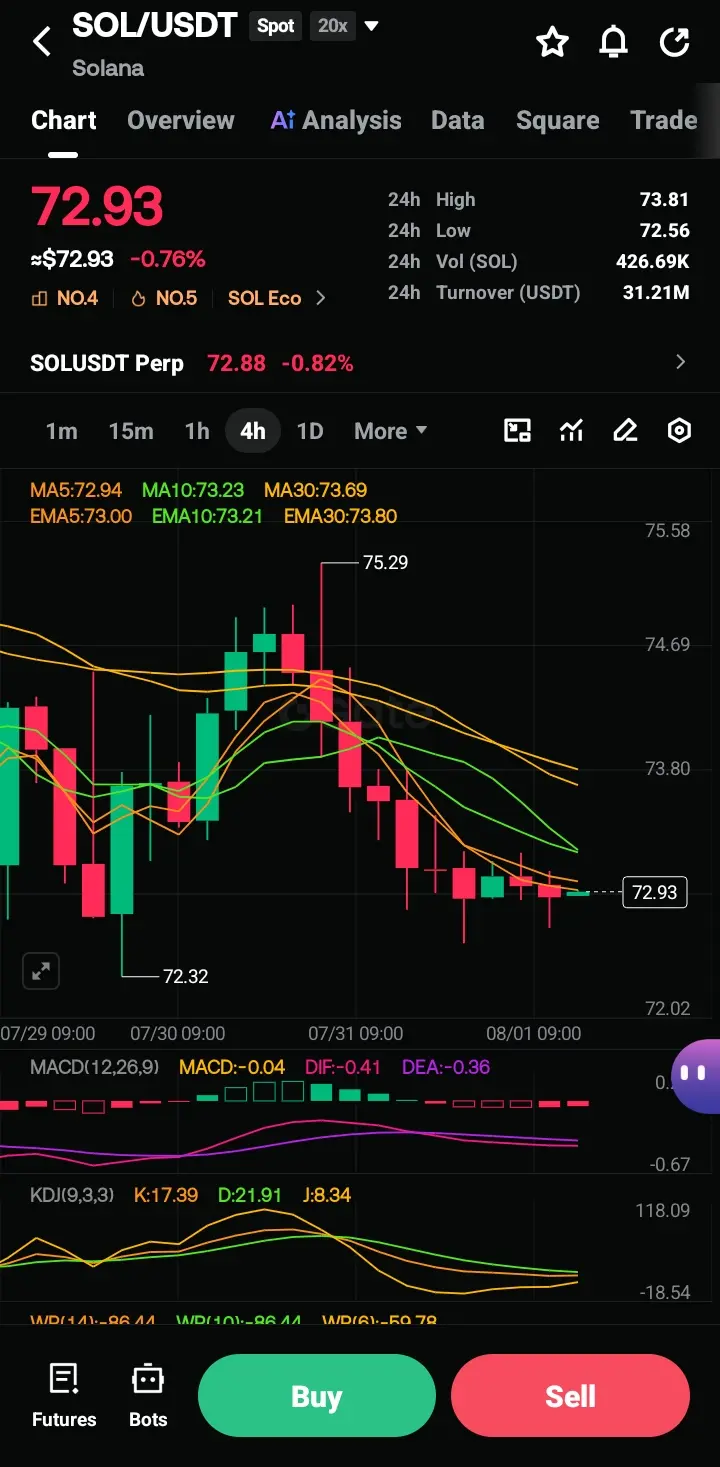The image size is (720, 1467).
Task: Open SOL Eco category chevron
Action: 321,298
